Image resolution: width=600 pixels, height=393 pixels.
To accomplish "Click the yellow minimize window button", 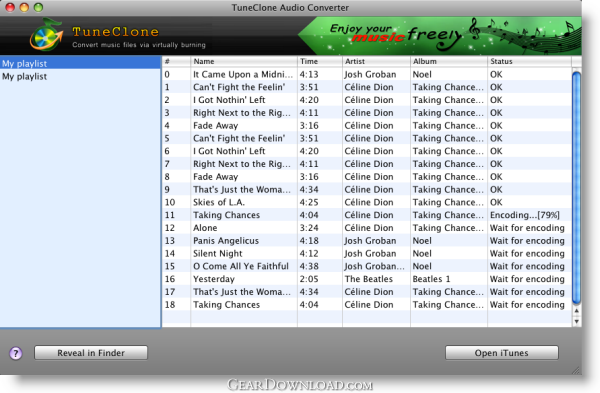I will tap(24, 7).
